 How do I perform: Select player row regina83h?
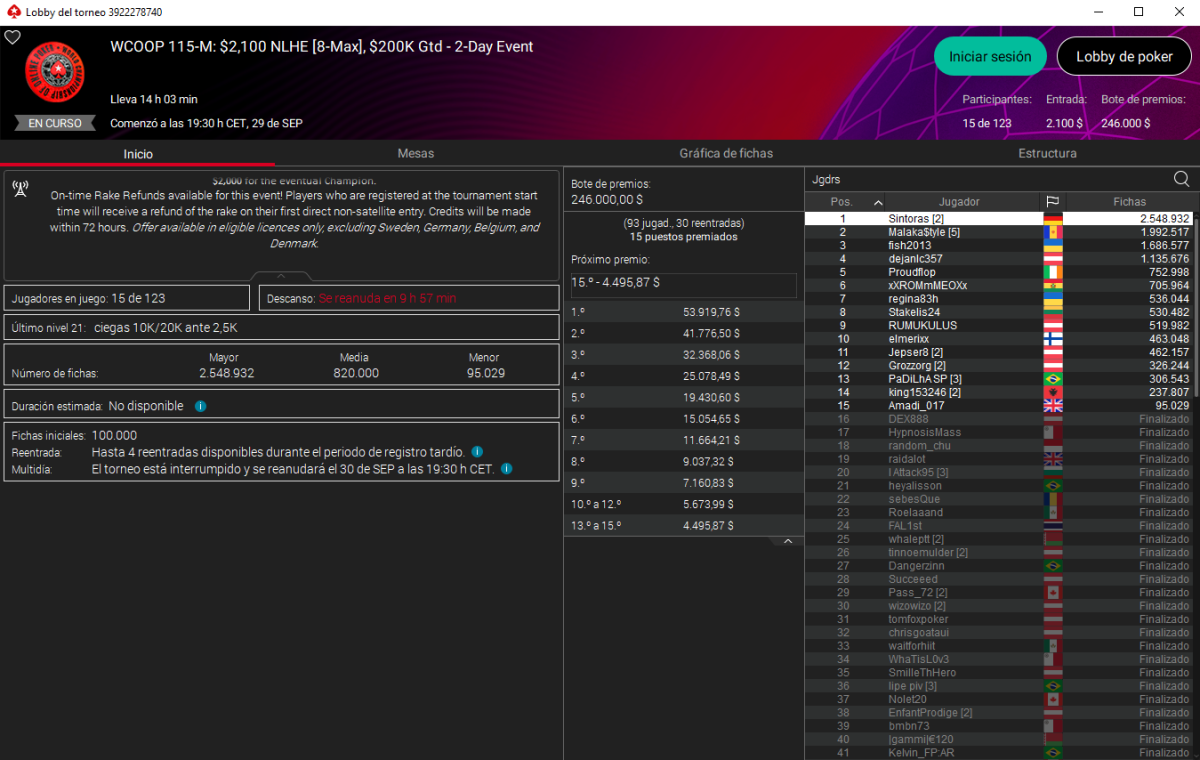999,299
